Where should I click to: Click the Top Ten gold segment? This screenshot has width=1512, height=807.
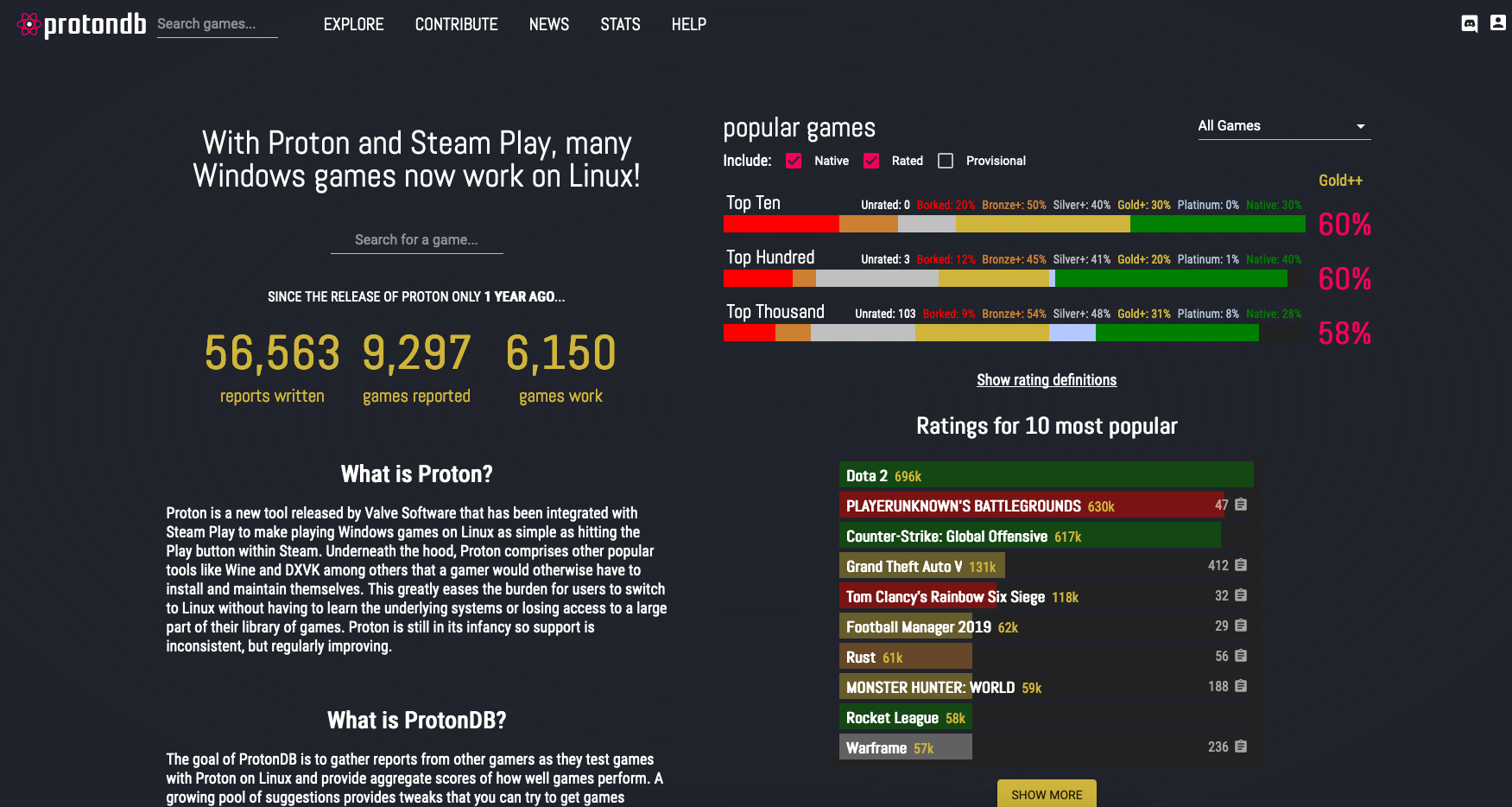click(x=1043, y=224)
